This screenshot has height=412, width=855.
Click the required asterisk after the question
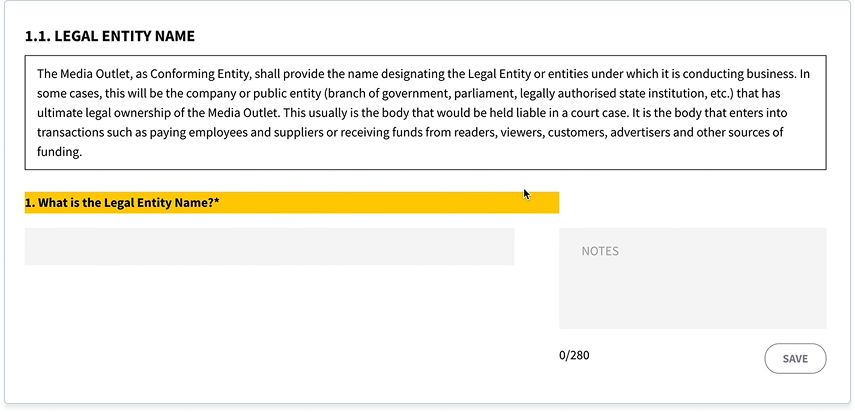[x=216, y=202]
